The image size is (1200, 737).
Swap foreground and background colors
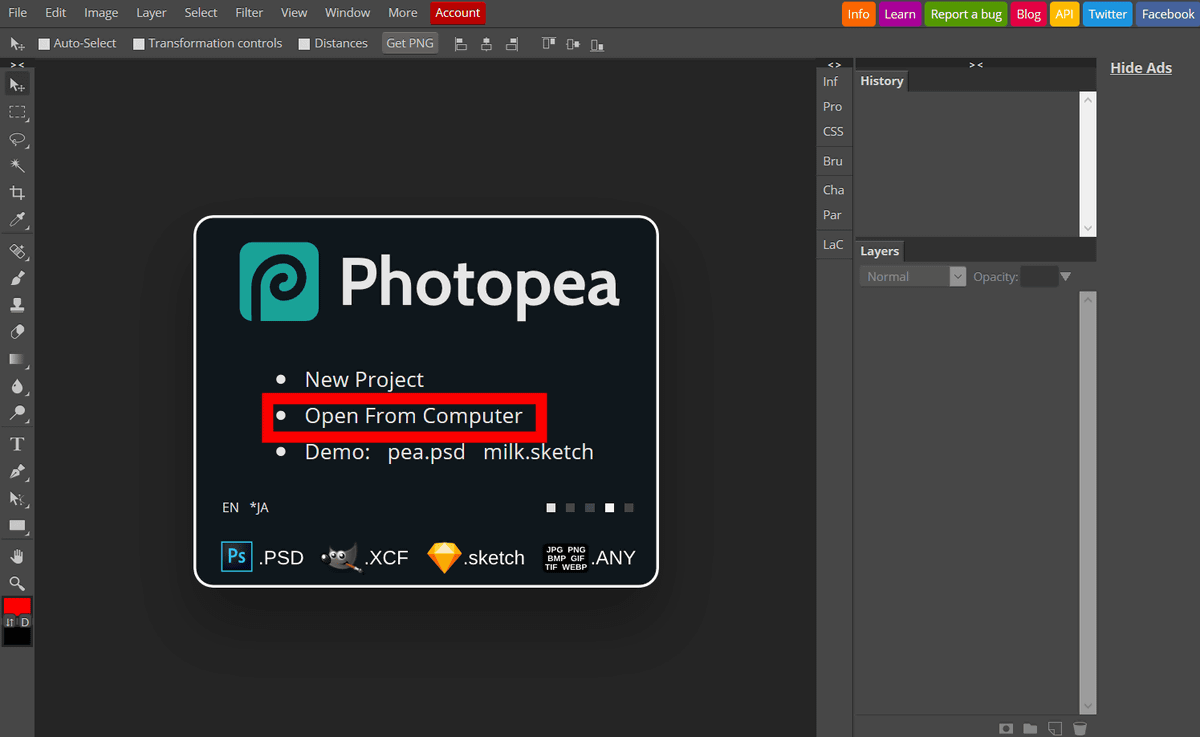pos(10,622)
